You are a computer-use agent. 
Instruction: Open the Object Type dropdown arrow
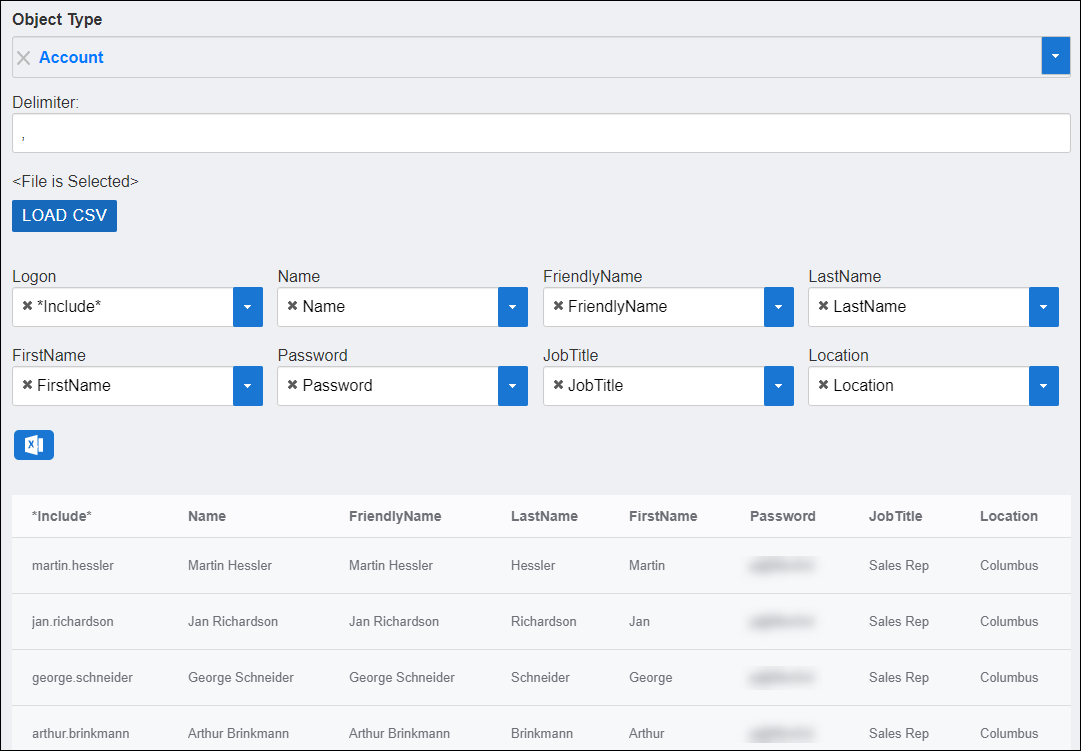pos(1055,56)
